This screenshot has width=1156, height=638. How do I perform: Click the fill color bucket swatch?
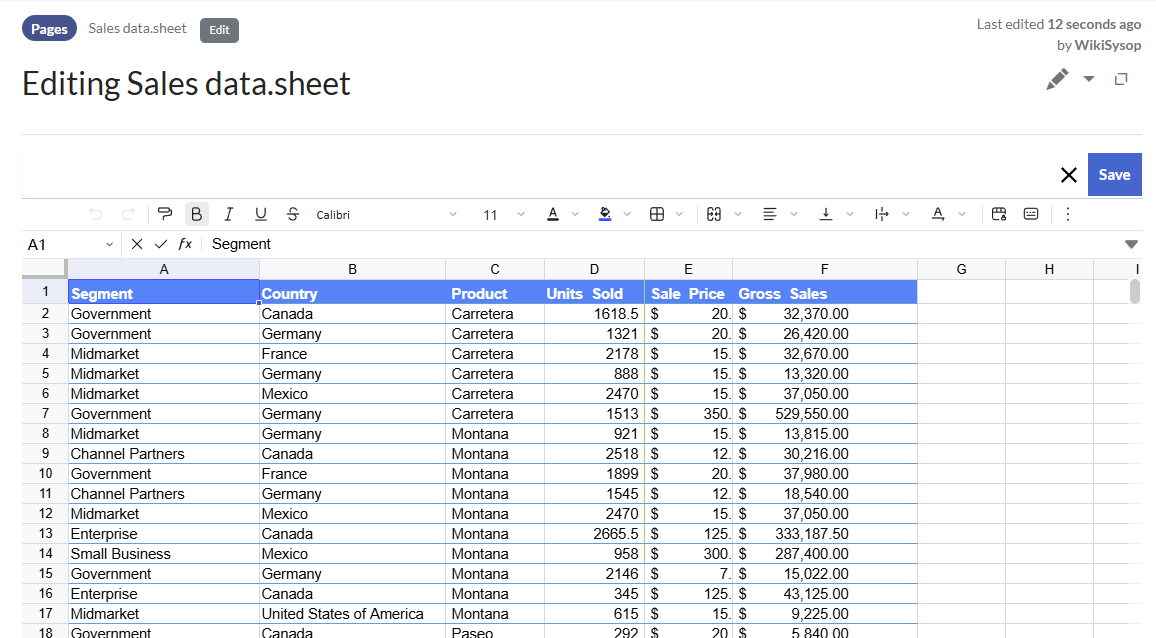coord(605,214)
